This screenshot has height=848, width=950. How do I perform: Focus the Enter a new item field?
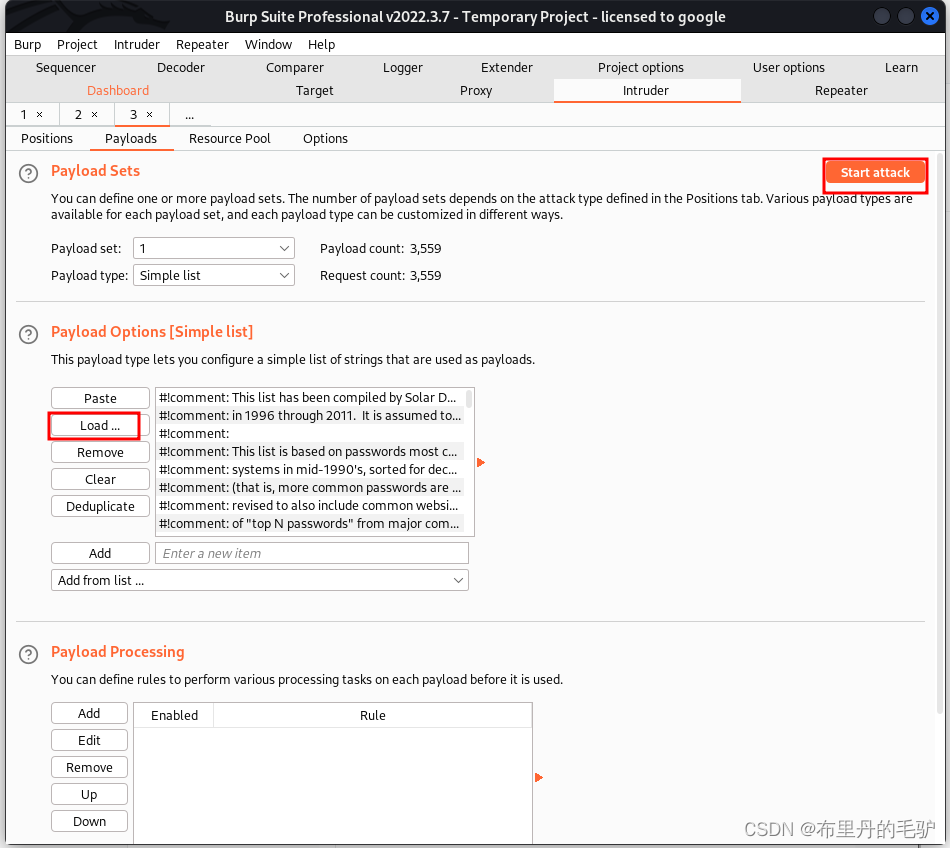point(311,554)
